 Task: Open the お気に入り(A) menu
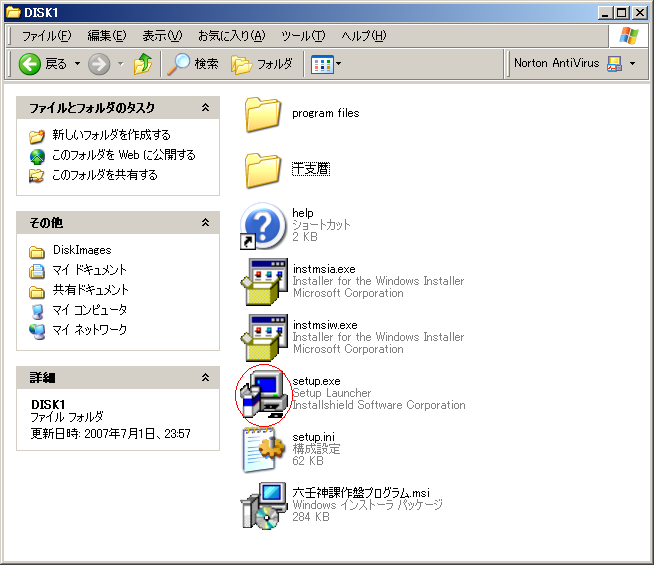tap(231, 36)
